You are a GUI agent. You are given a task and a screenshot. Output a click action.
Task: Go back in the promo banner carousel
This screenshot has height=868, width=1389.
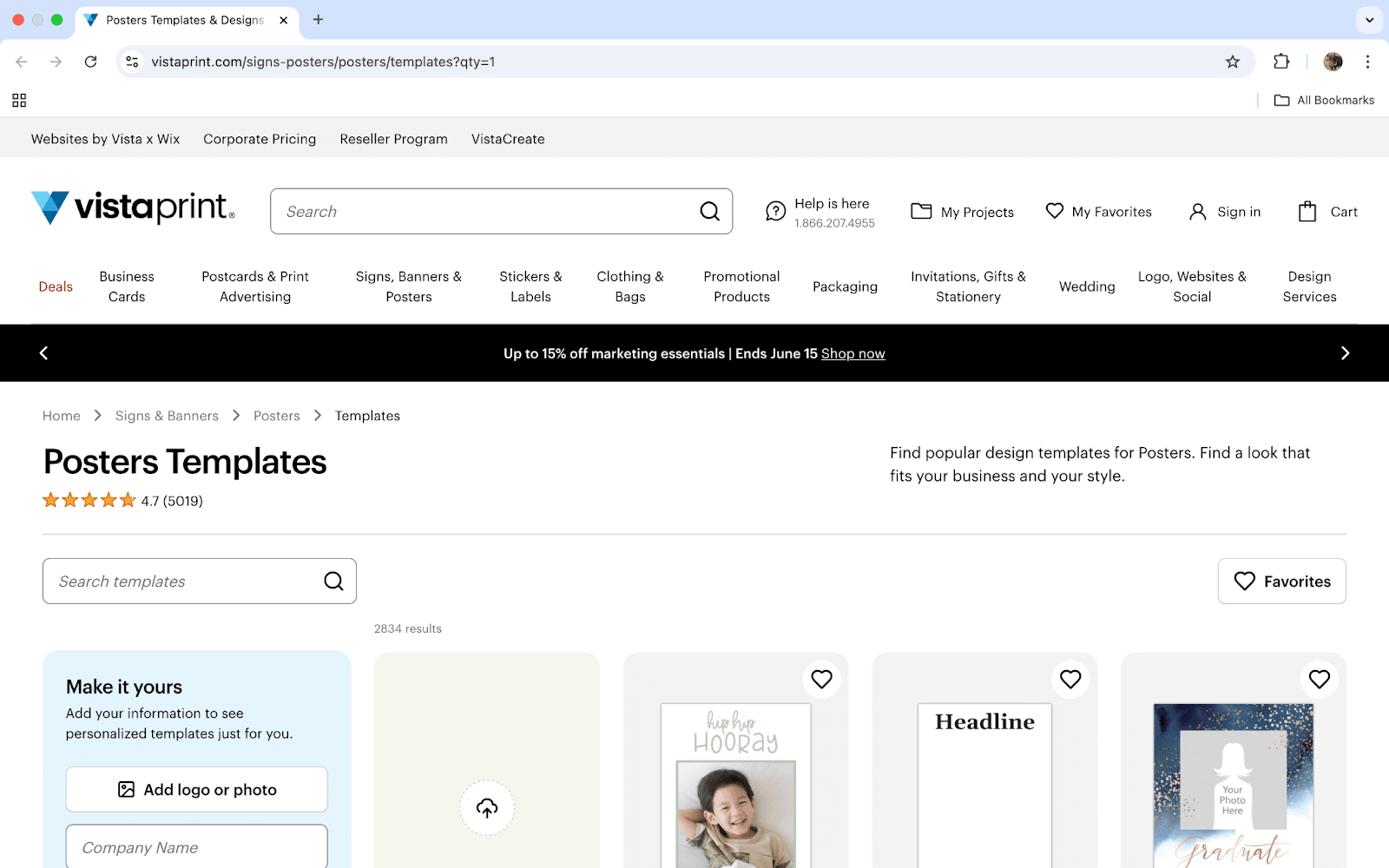(43, 352)
